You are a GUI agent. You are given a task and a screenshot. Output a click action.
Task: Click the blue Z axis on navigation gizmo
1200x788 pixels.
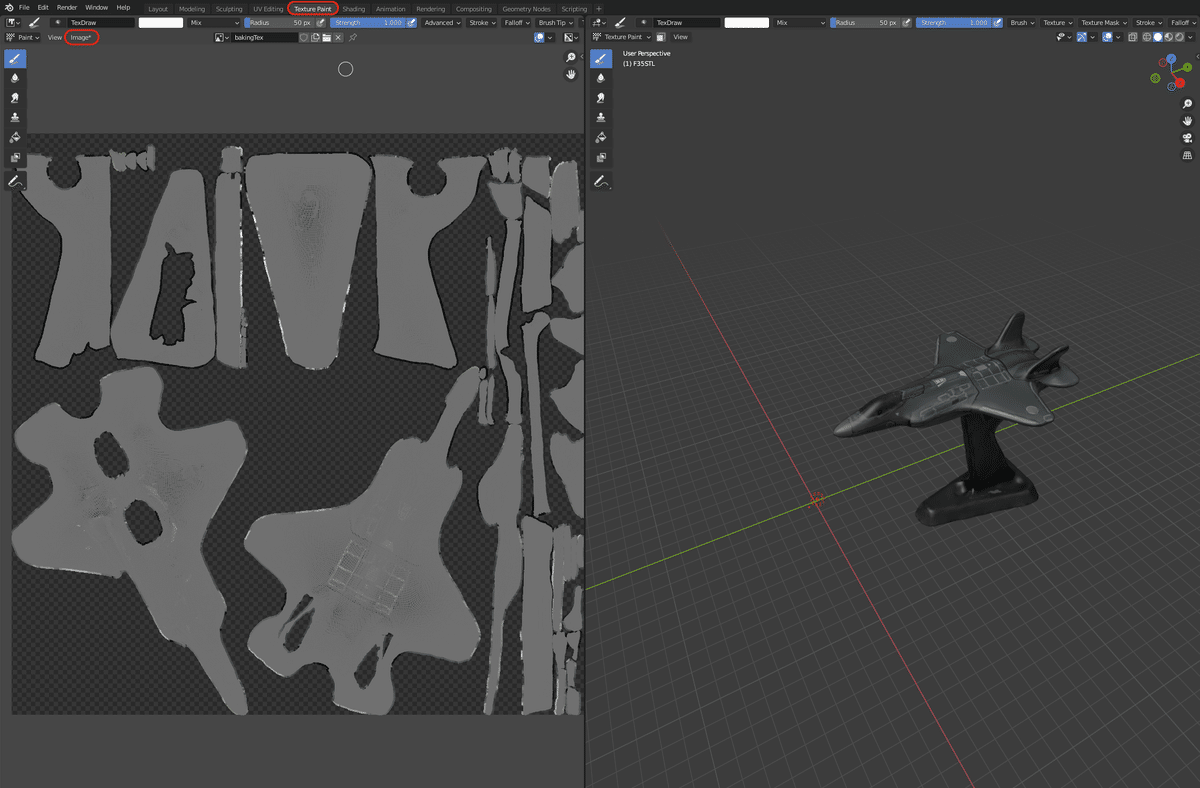point(1171,59)
